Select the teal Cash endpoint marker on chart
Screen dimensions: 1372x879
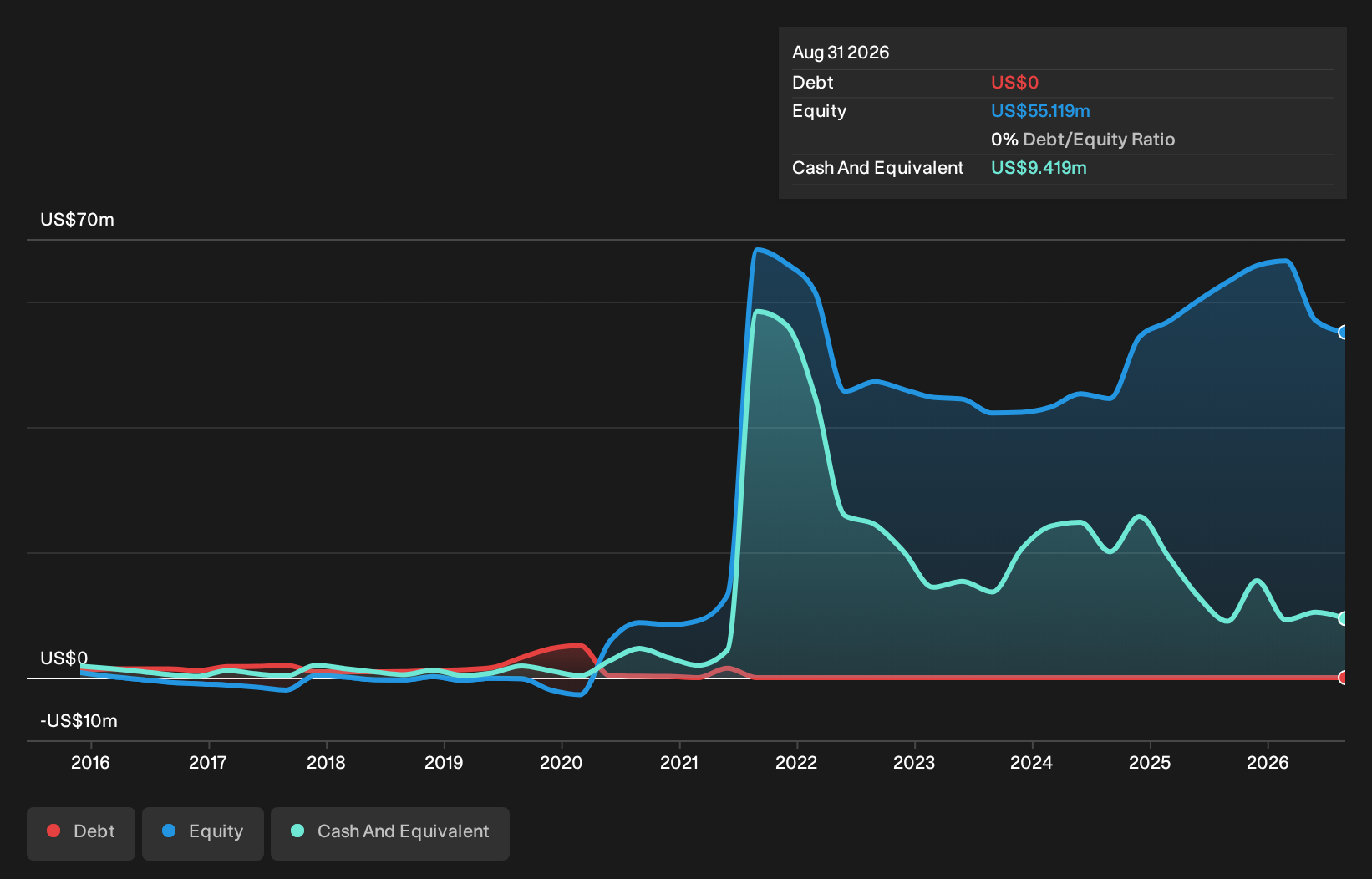(1344, 618)
